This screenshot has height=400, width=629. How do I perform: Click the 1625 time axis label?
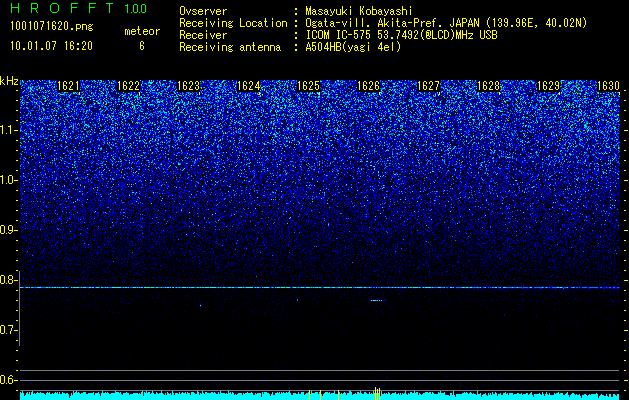pos(308,86)
